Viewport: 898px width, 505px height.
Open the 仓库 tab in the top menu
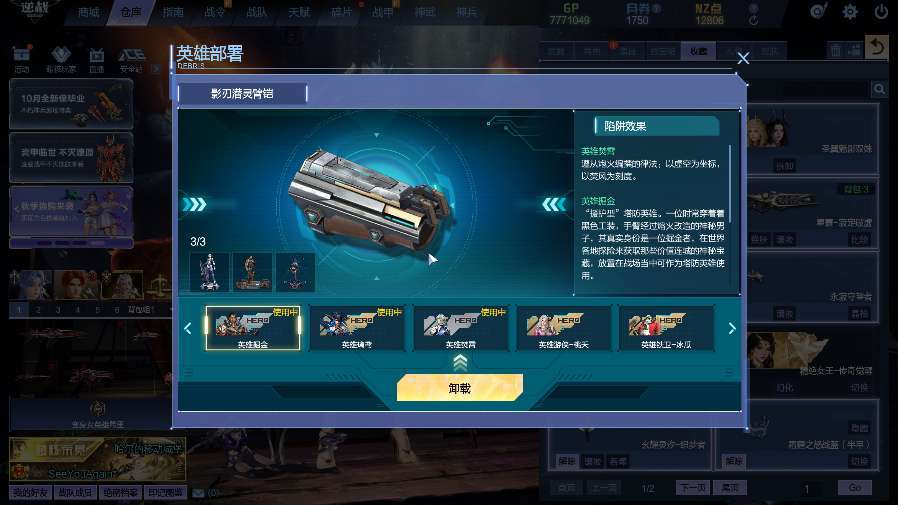(x=131, y=12)
